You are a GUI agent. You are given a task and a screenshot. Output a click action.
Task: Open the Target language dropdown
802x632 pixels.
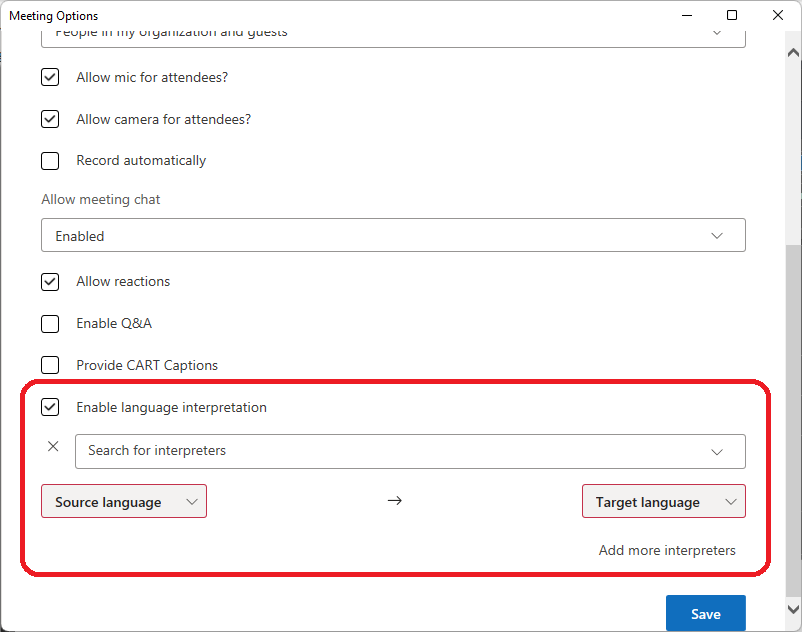[663, 502]
